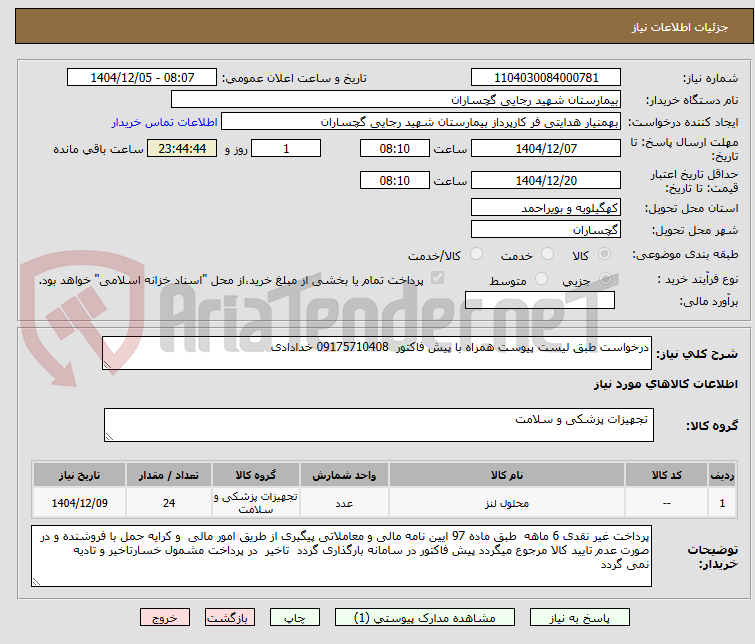Click the remaining days field showing 1
Image resolution: width=755 pixels, height=644 pixels.
click(x=286, y=148)
